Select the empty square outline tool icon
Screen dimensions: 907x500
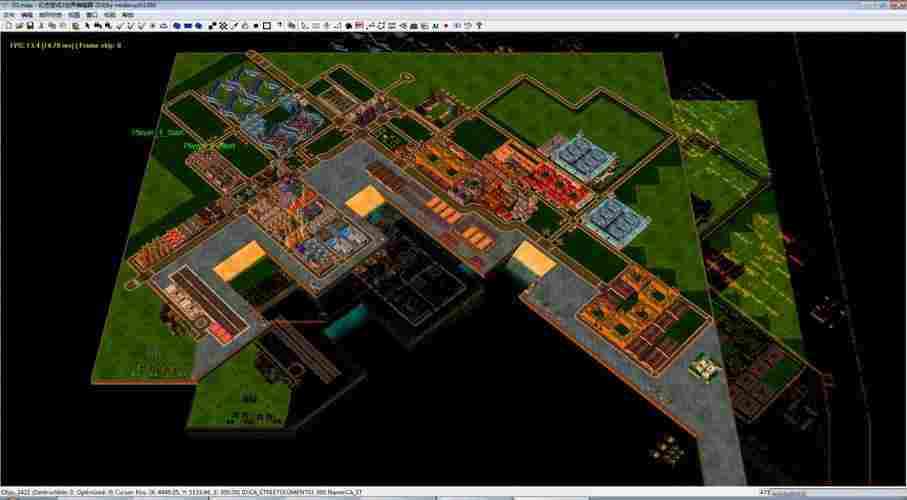click(x=267, y=25)
